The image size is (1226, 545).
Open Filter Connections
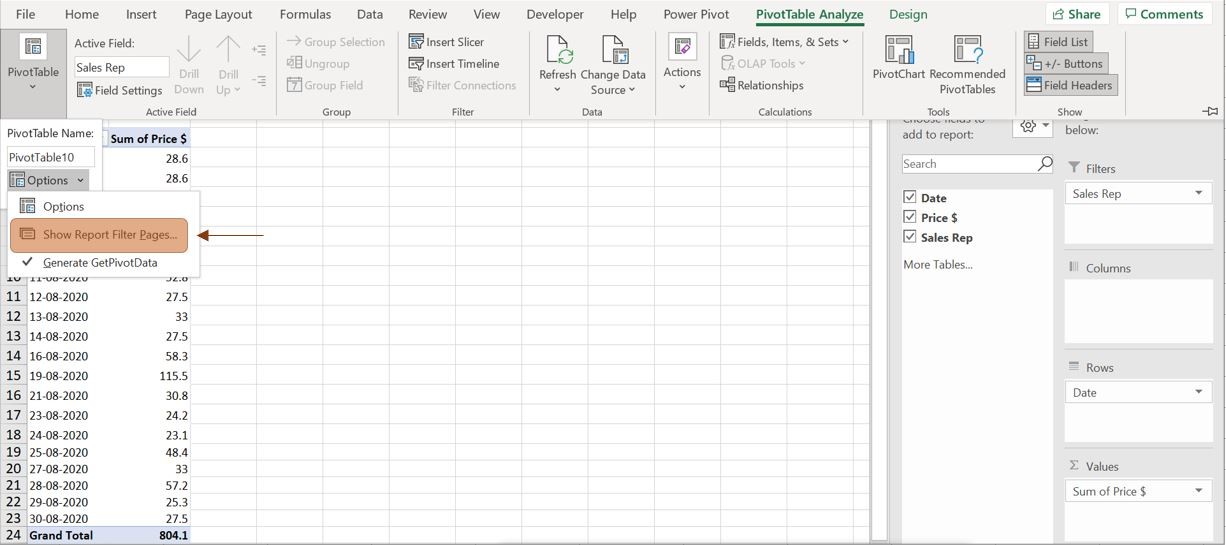[x=462, y=85]
